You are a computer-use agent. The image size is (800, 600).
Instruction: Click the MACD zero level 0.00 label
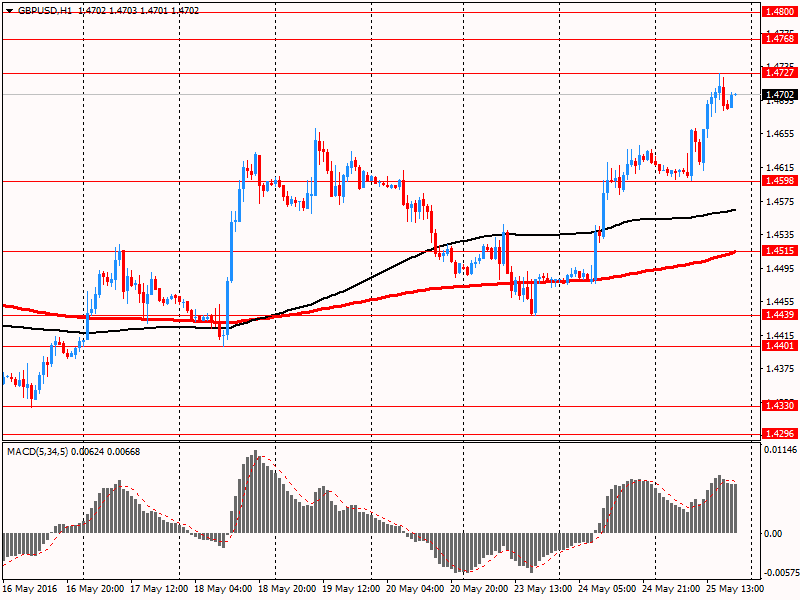coord(773,534)
